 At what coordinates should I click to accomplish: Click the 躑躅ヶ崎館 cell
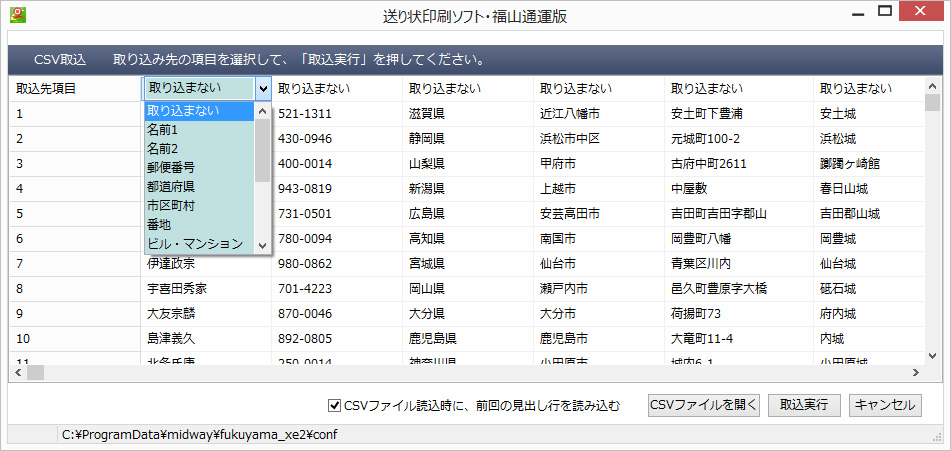pyautogui.click(x=869, y=164)
